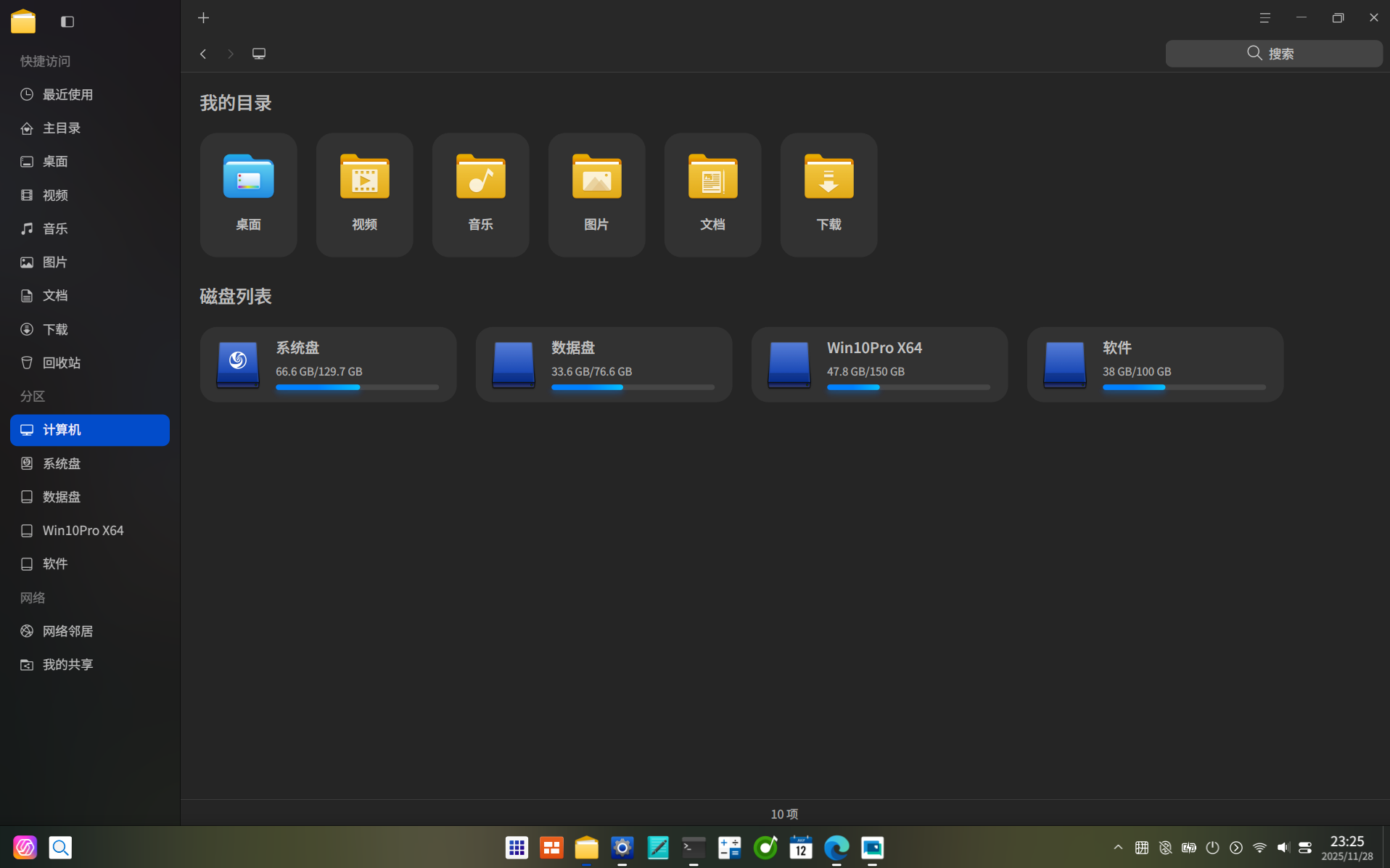Select 数据盘 partition in sidebar
This screenshot has height=868, width=1390.
pos(90,497)
